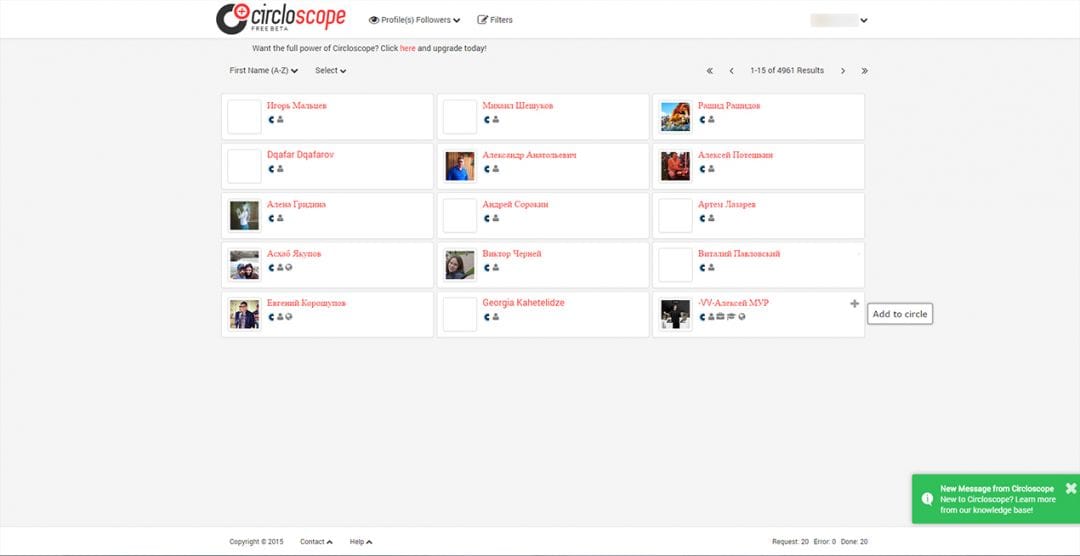This screenshot has height=556, width=1080.
Task: Click the Copyright © 2015 footer text
Action: click(256, 542)
